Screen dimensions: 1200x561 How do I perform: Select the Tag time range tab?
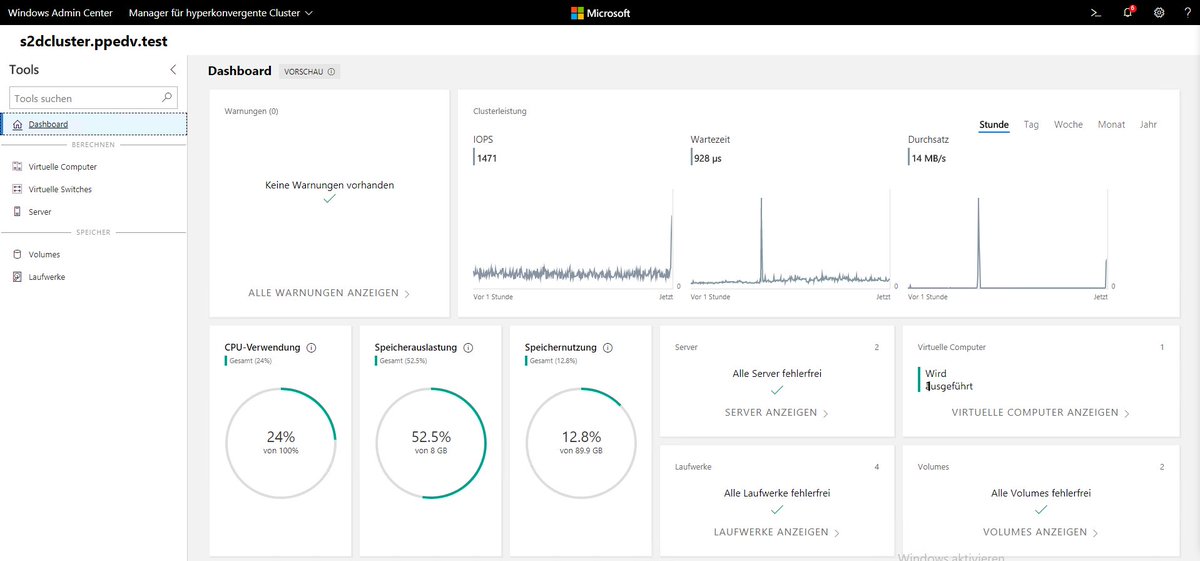tap(1031, 125)
